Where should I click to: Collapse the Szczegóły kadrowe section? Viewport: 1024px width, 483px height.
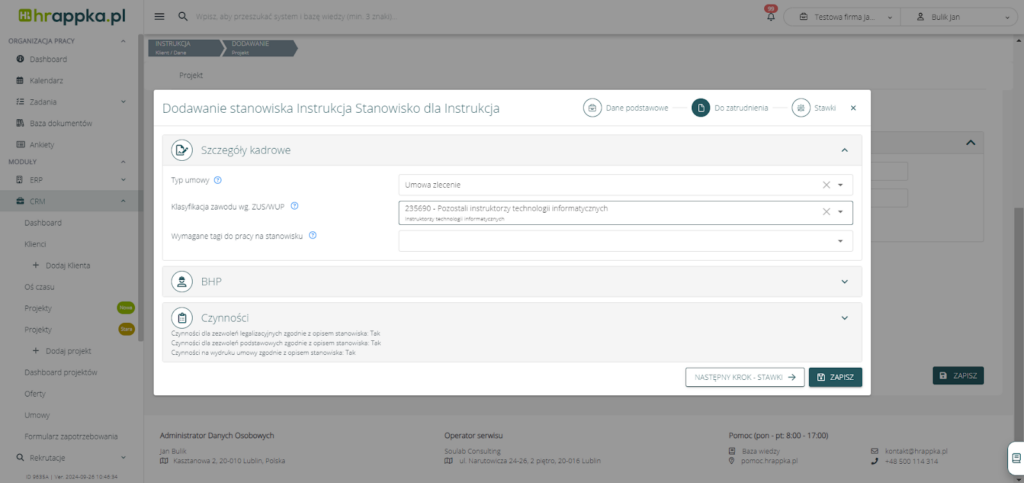pos(844,150)
